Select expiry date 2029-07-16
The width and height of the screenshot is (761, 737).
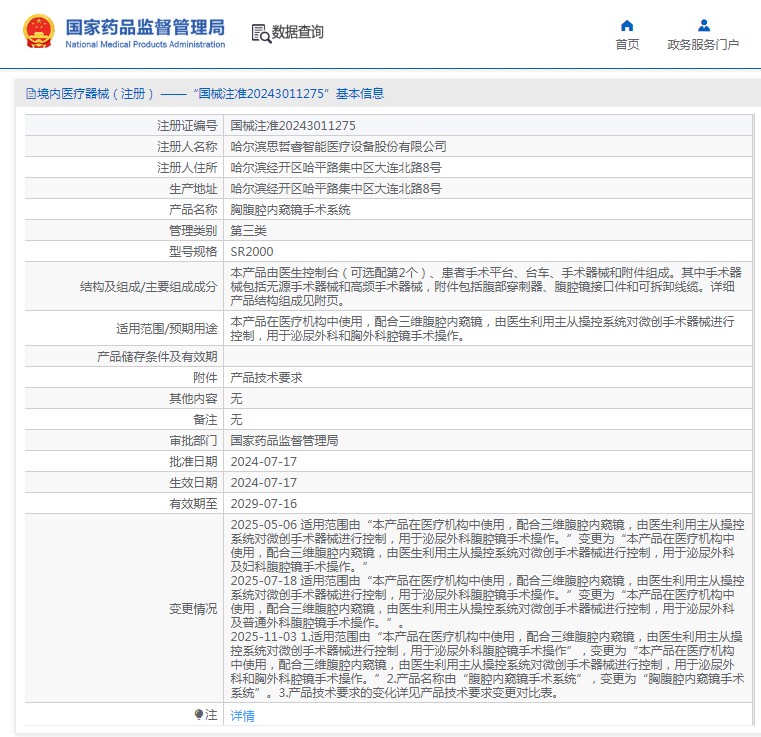point(264,504)
